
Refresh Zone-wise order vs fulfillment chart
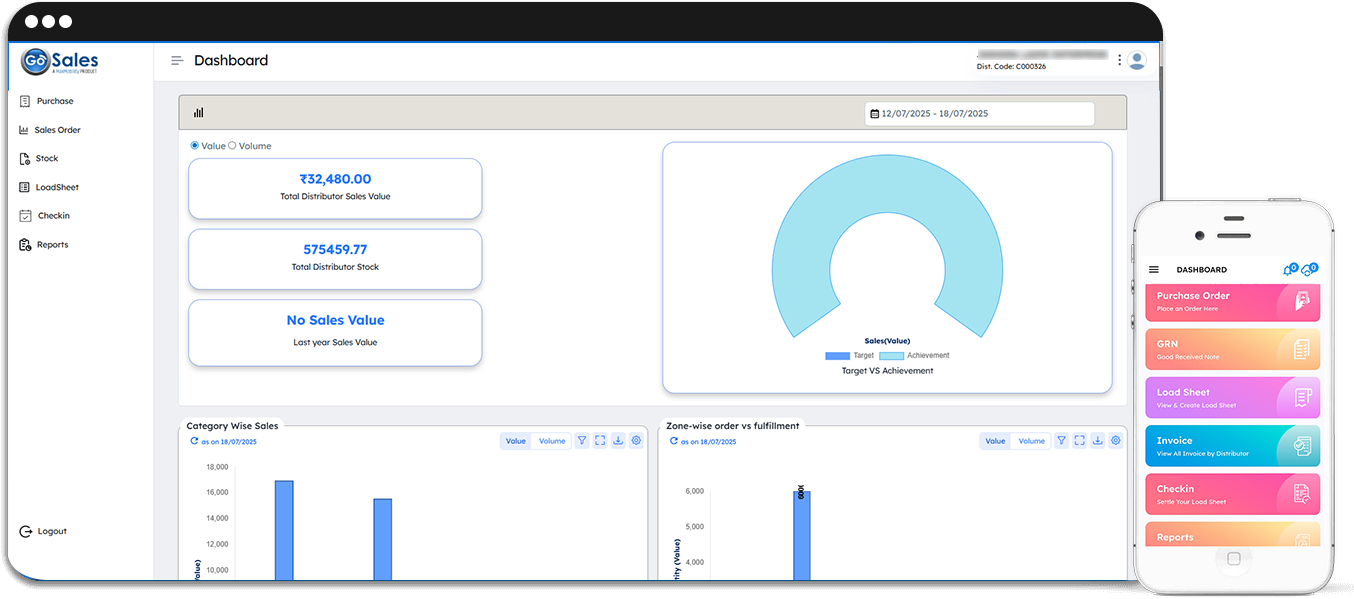point(675,441)
